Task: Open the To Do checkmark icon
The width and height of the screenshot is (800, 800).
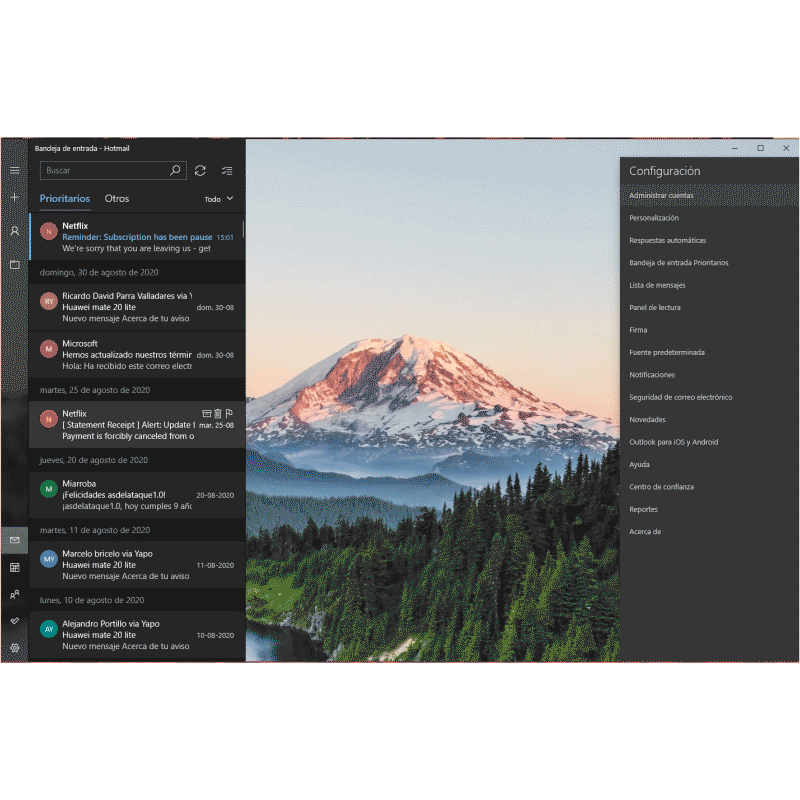Action: [14, 621]
